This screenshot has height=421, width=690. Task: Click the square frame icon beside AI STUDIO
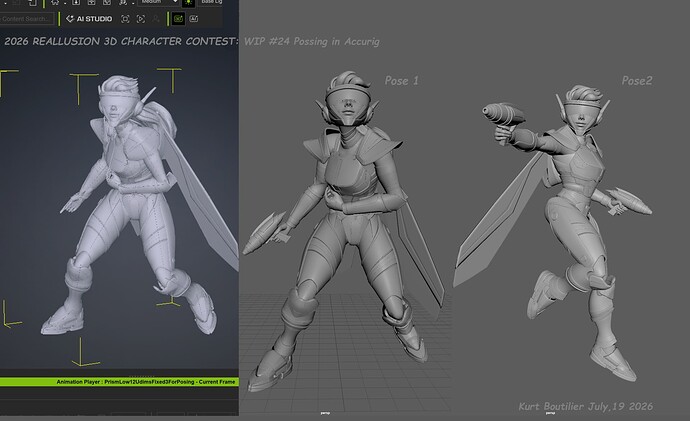pos(125,19)
